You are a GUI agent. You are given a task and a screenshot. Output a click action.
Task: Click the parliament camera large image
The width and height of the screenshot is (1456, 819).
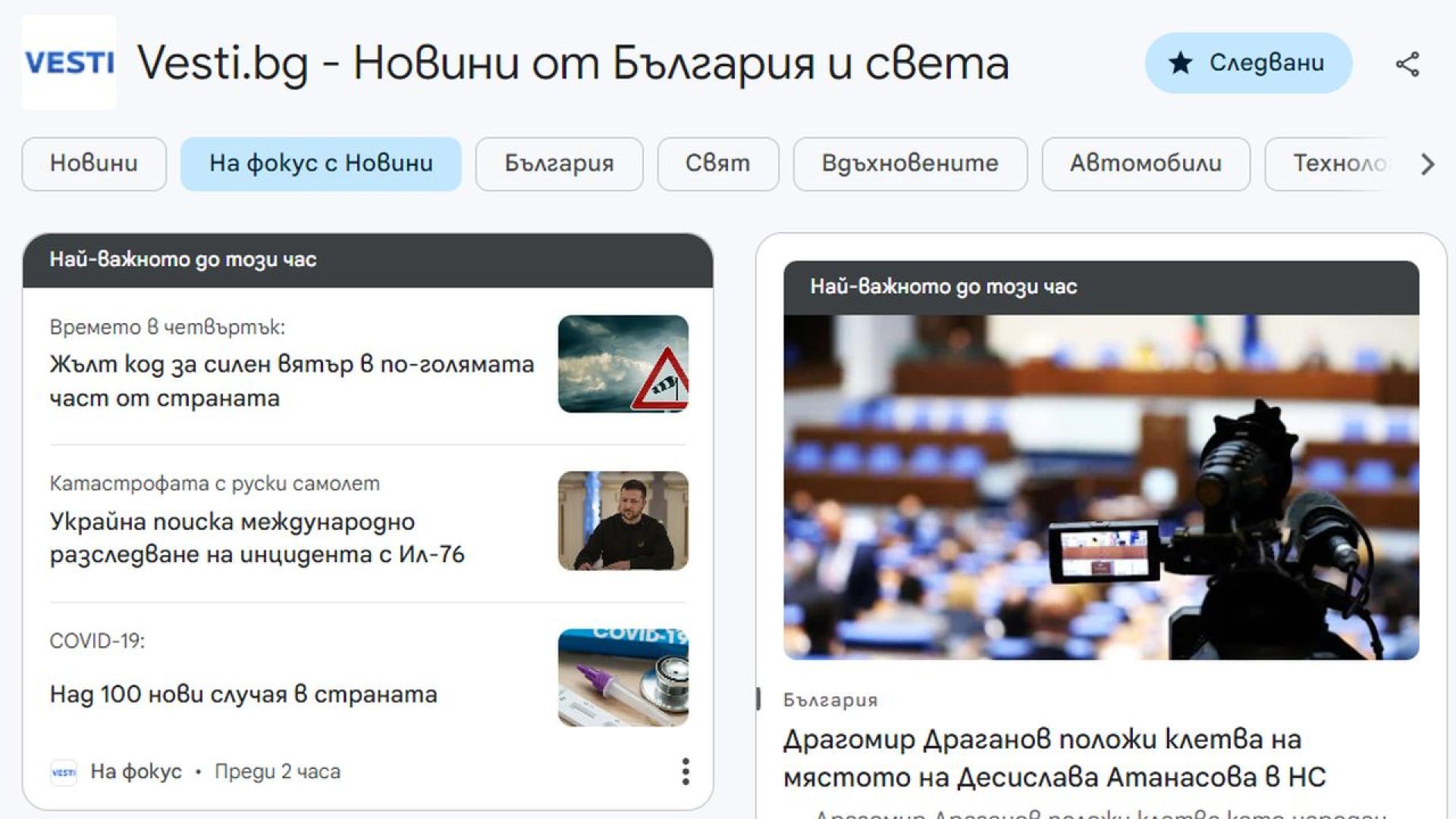1101,487
